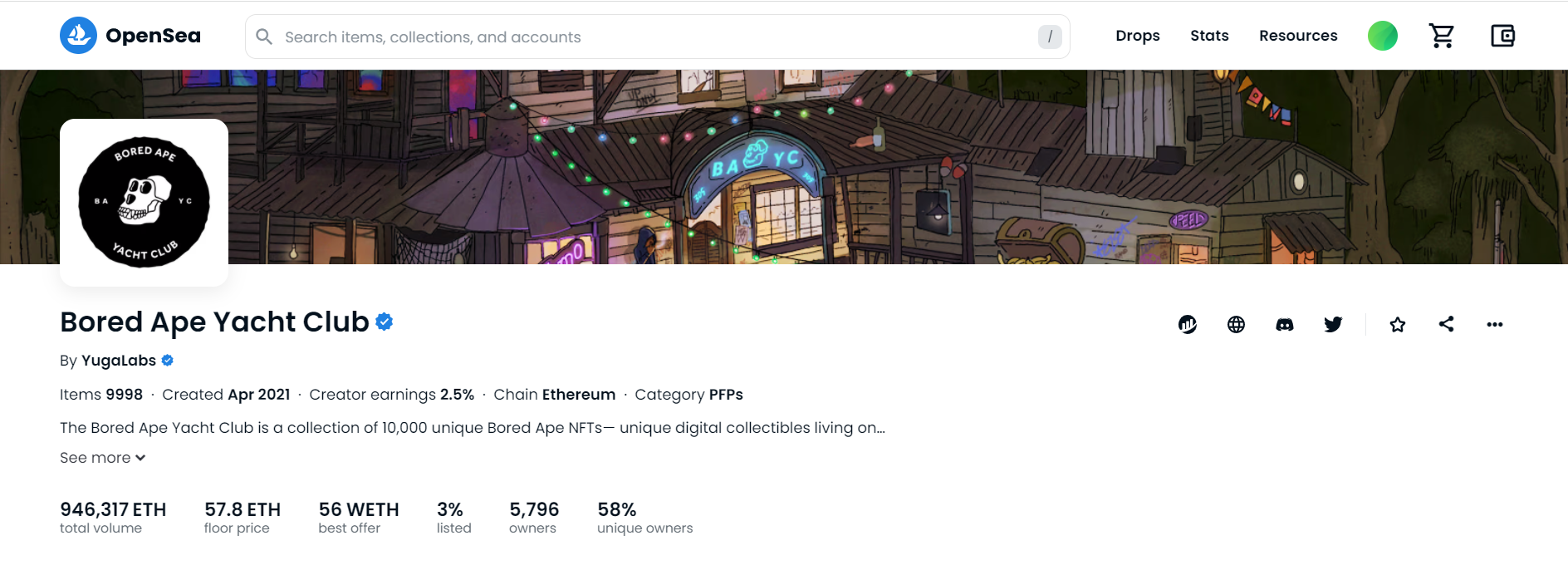
Task: Open the YugaLabs creator profile
Action: coord(119,361)
